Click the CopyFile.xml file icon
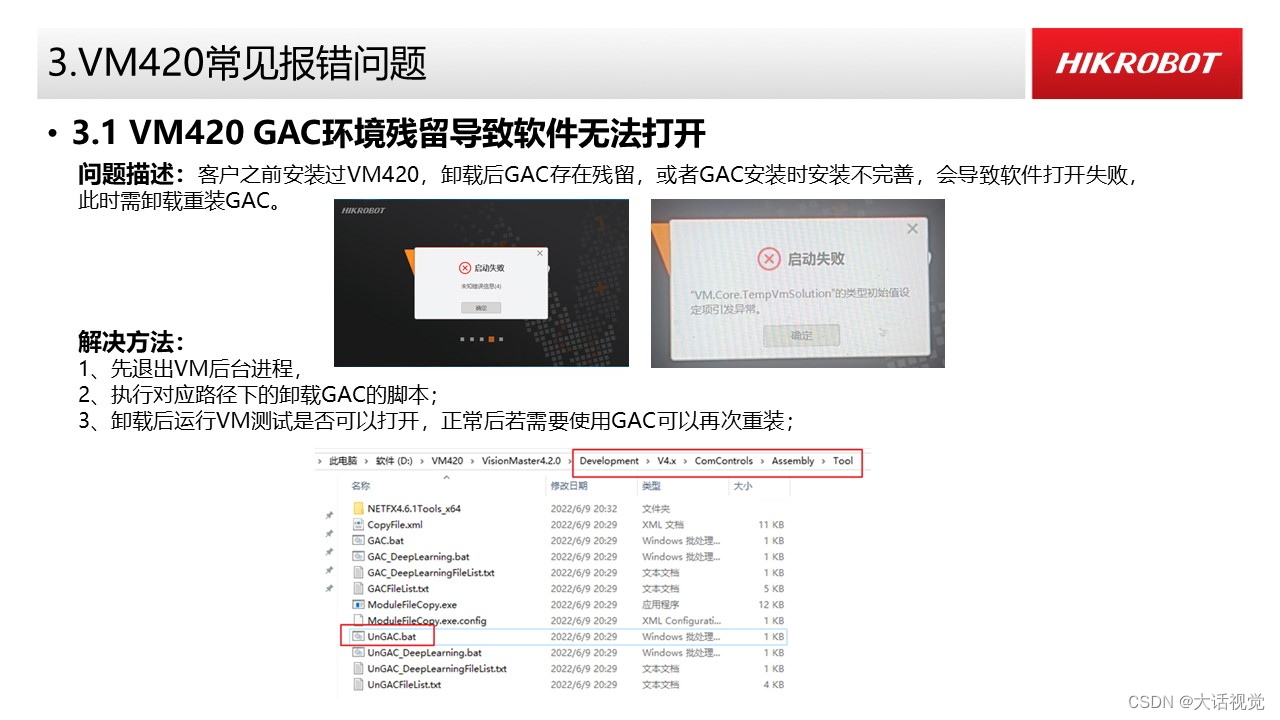 coord(358,525)
